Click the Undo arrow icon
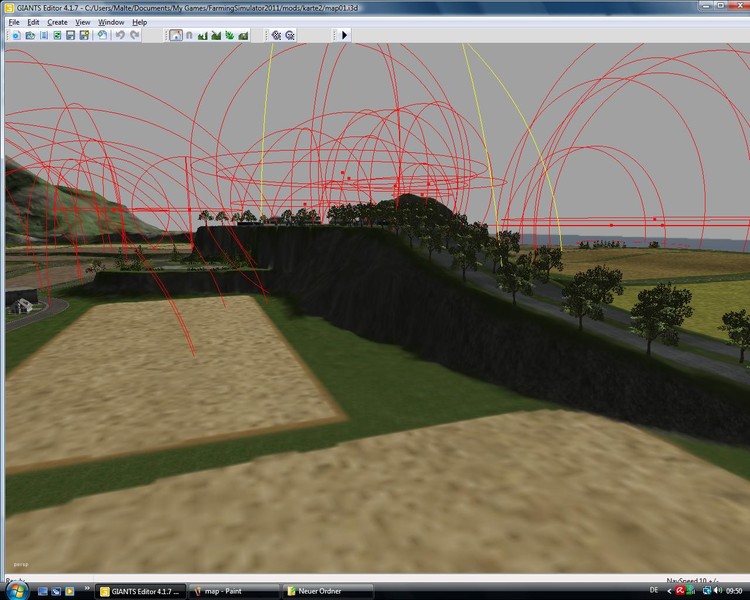The image size is (750, 600). (121, 35)
